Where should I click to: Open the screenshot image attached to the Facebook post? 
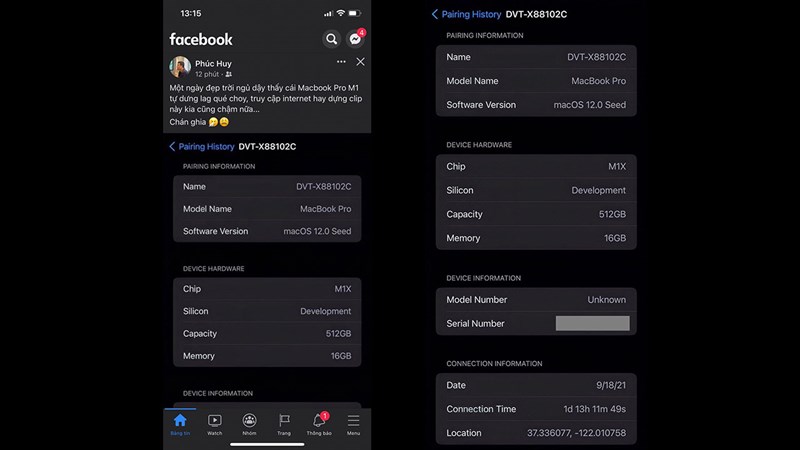(267, 270)
